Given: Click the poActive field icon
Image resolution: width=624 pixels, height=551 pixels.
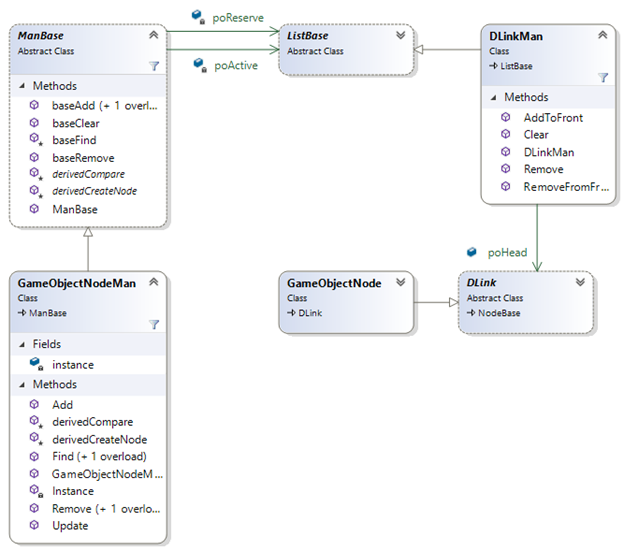Looking at the screenshot, I should tap(199, 64).
